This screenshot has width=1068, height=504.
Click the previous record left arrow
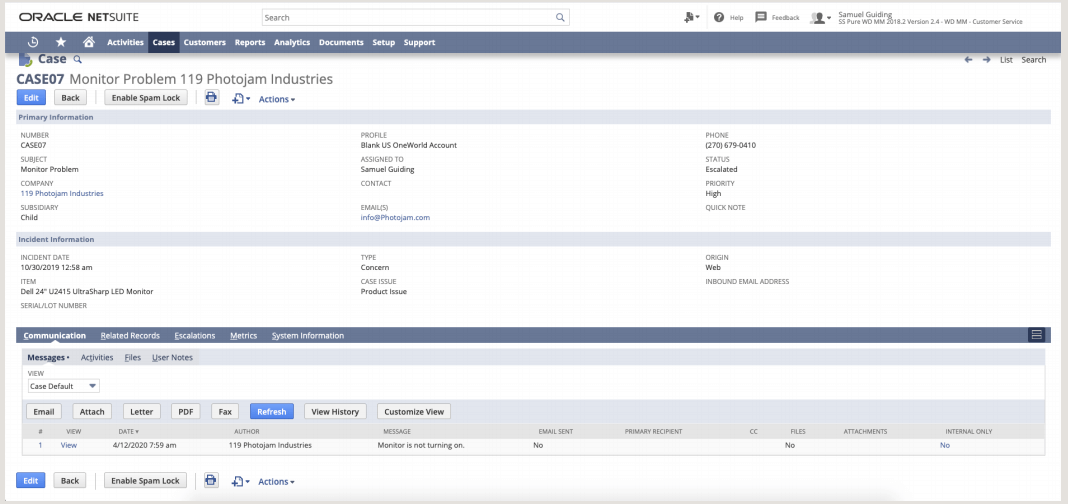tap(968, 60)
